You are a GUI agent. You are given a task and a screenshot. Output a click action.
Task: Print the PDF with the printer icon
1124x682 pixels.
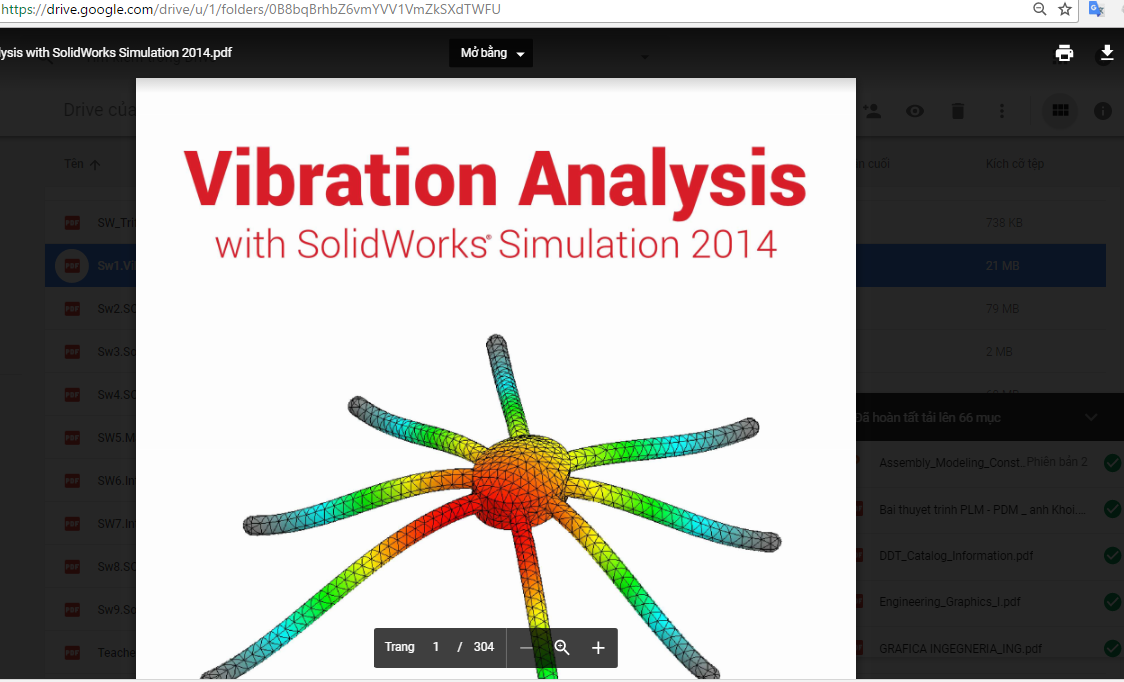click(x=1064, y=53)
